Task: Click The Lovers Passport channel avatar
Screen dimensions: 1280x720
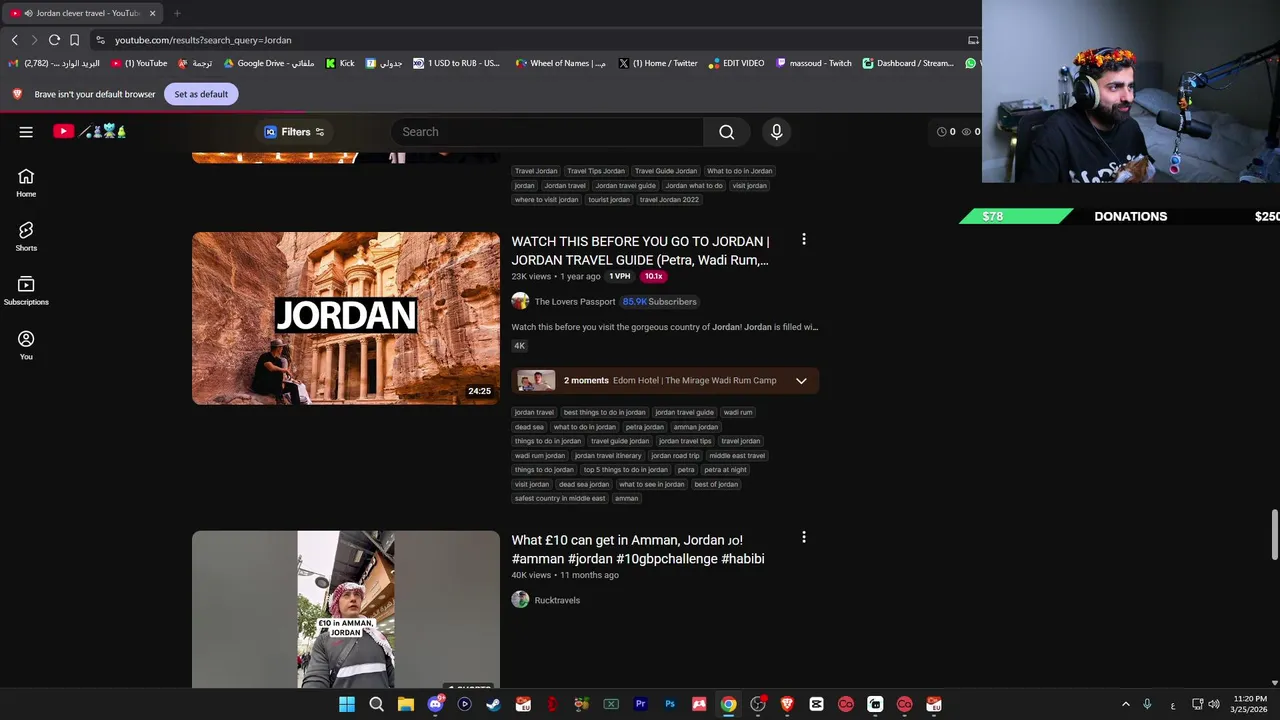Action: coord(520,301)
